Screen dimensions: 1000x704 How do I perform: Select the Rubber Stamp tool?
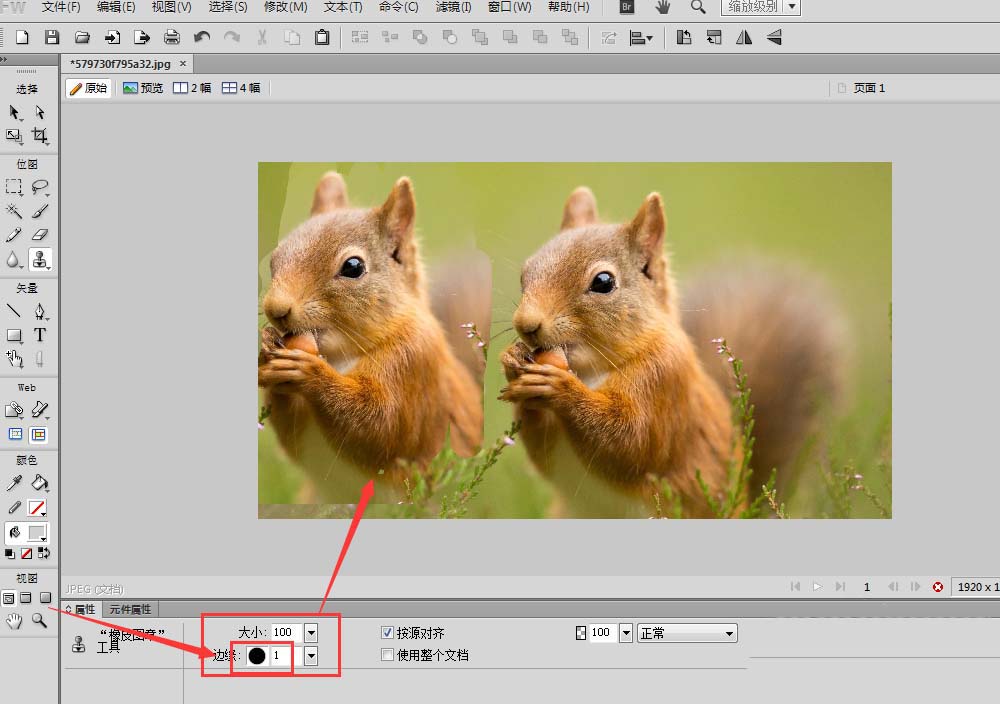40,260
